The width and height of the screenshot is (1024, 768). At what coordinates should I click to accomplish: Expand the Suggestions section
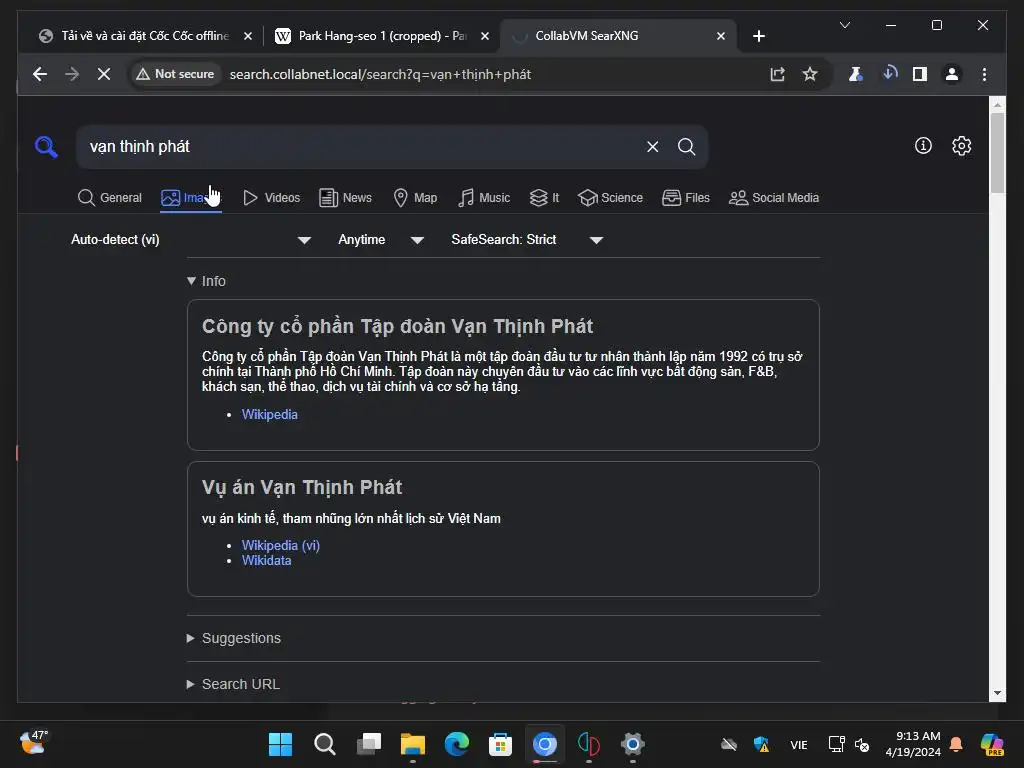coord(234,638)
